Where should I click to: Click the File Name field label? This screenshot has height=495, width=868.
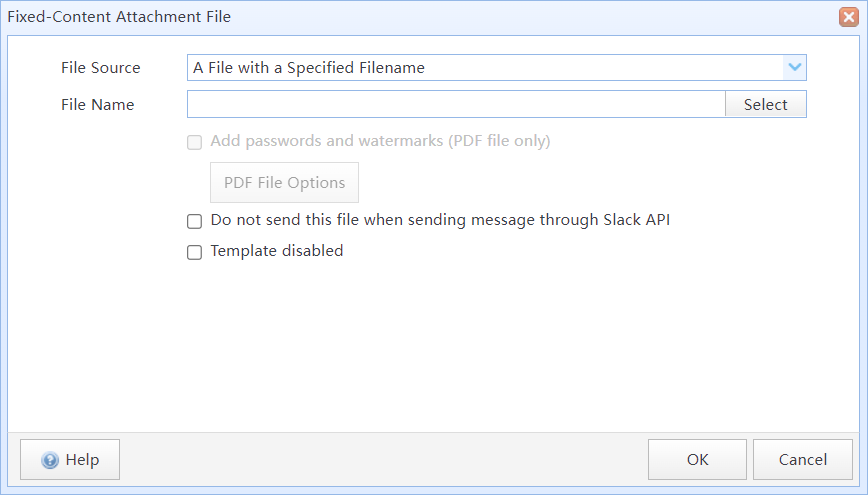(97, 105)
